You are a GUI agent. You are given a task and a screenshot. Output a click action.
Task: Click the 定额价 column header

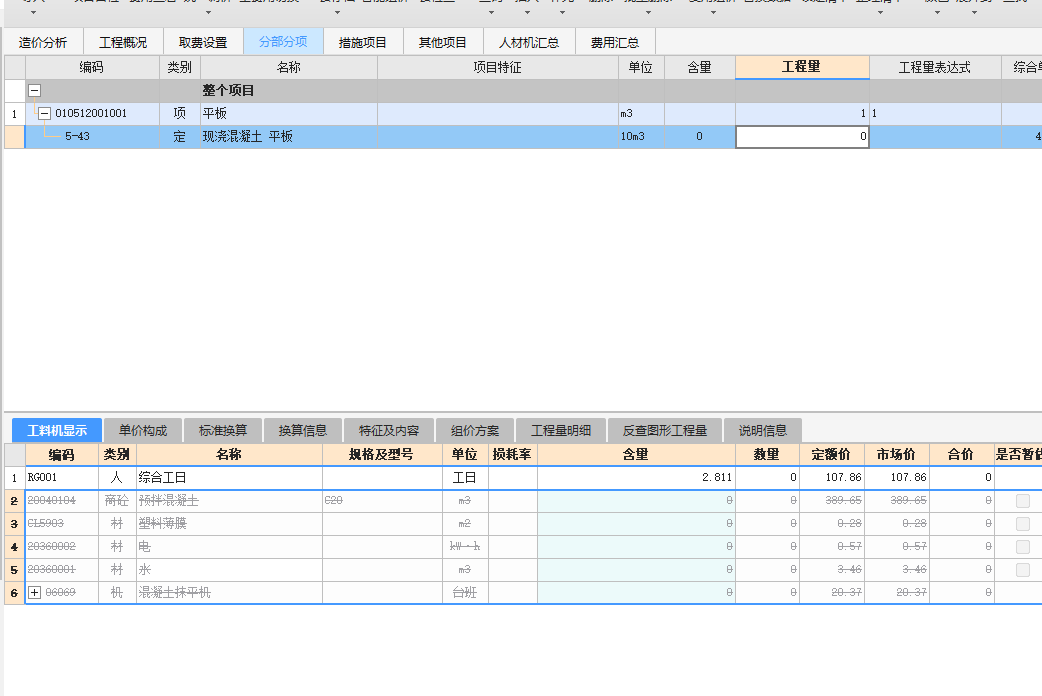pyautogui.click(x=831, y=455)
